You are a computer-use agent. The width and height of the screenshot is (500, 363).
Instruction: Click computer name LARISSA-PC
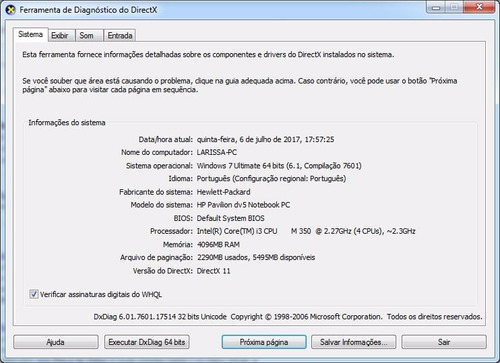click(217, 152)
